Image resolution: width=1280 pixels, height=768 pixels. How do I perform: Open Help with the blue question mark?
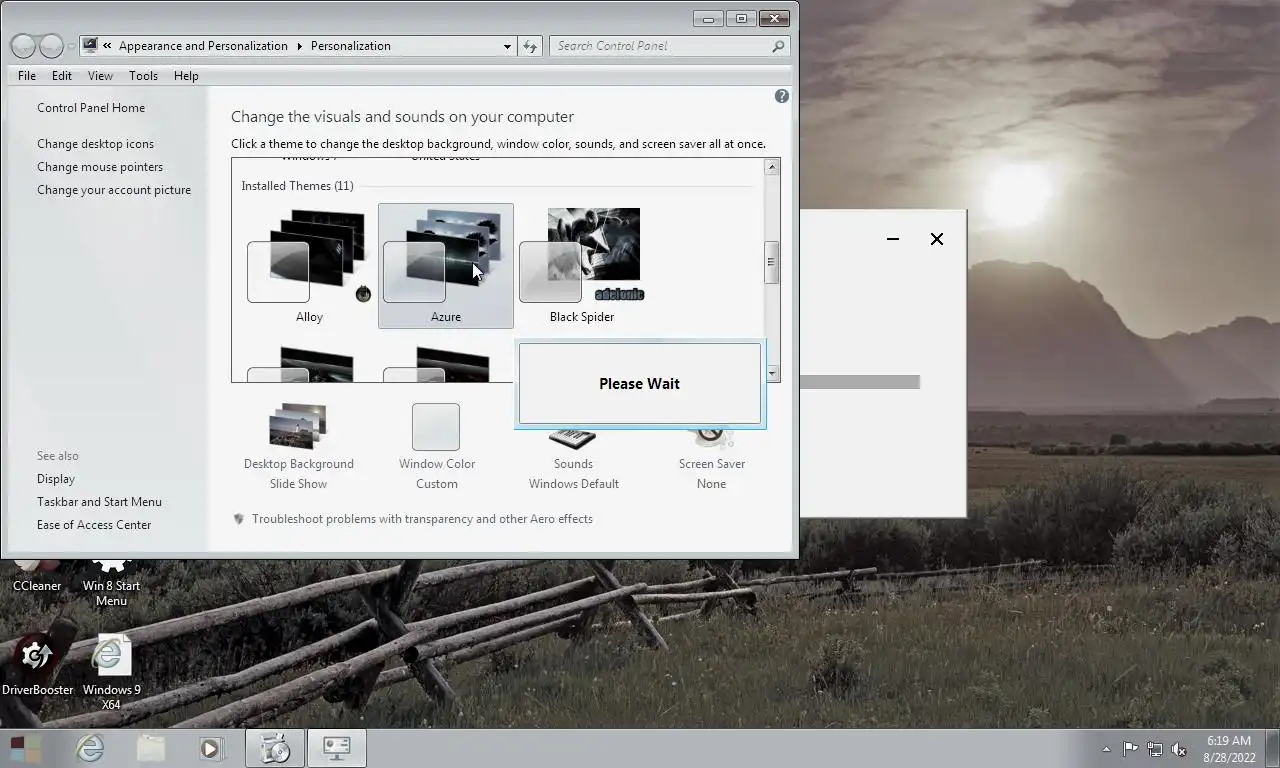pos(782,96)
